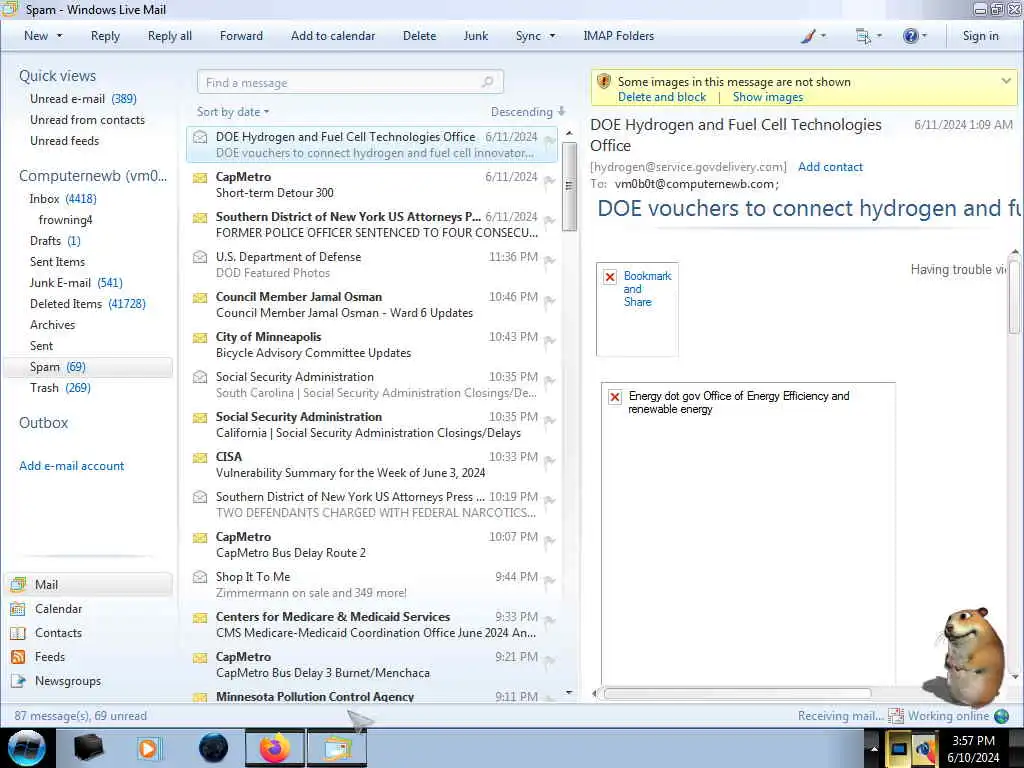Click Junk in the toolbar
Image resolution: width=1024 pixels, height=768 pixels.
pyautogui.click(x=475, y=36)
